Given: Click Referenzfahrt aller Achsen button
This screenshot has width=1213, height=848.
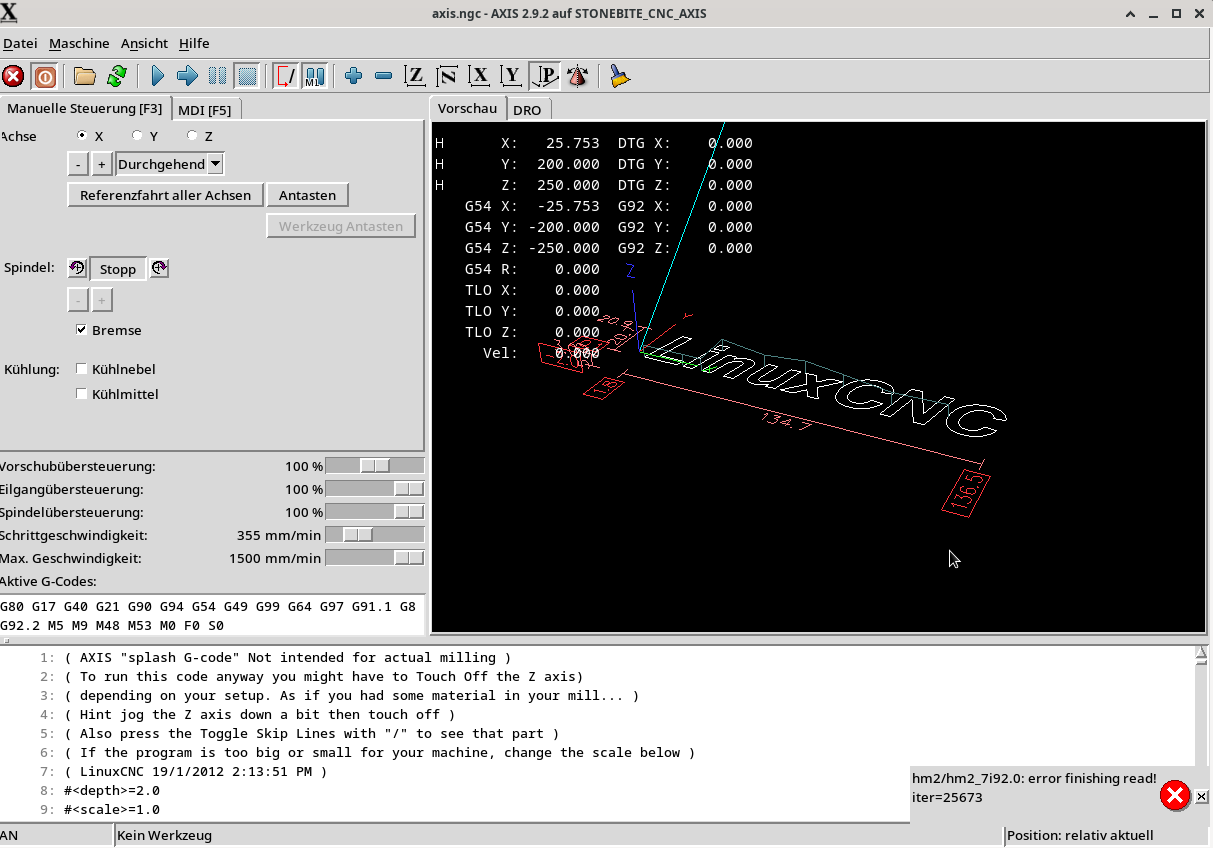Looking at the screenshot, I should click(166, 195).
